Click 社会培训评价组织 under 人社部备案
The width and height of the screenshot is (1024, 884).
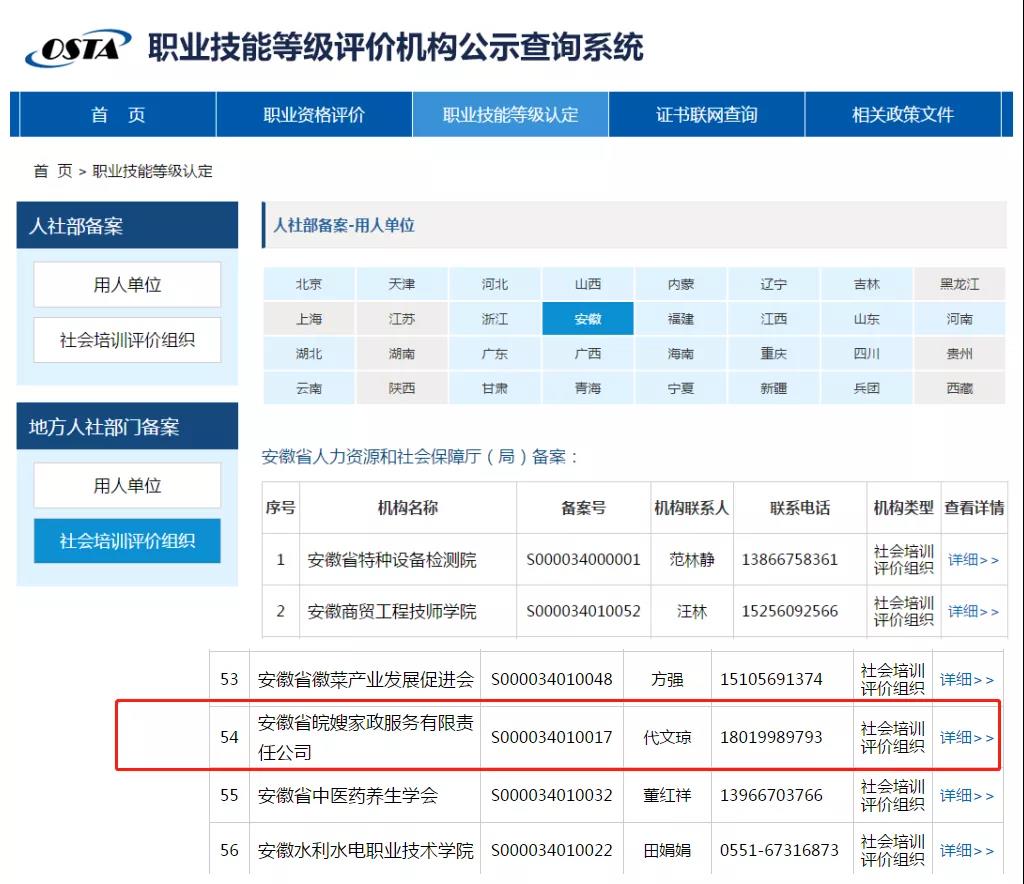(x=127, y=340)
